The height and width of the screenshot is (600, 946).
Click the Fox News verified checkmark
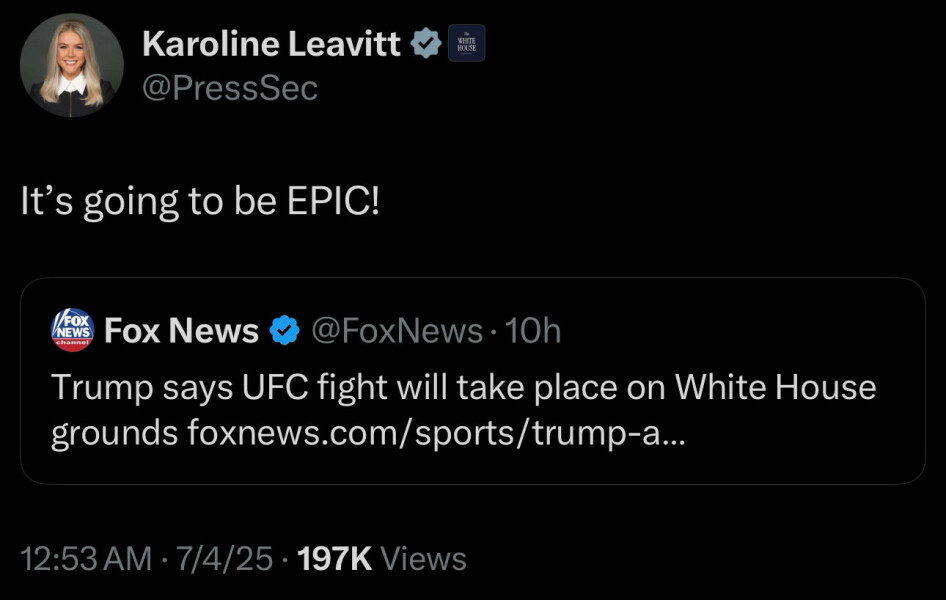point(286,330)
